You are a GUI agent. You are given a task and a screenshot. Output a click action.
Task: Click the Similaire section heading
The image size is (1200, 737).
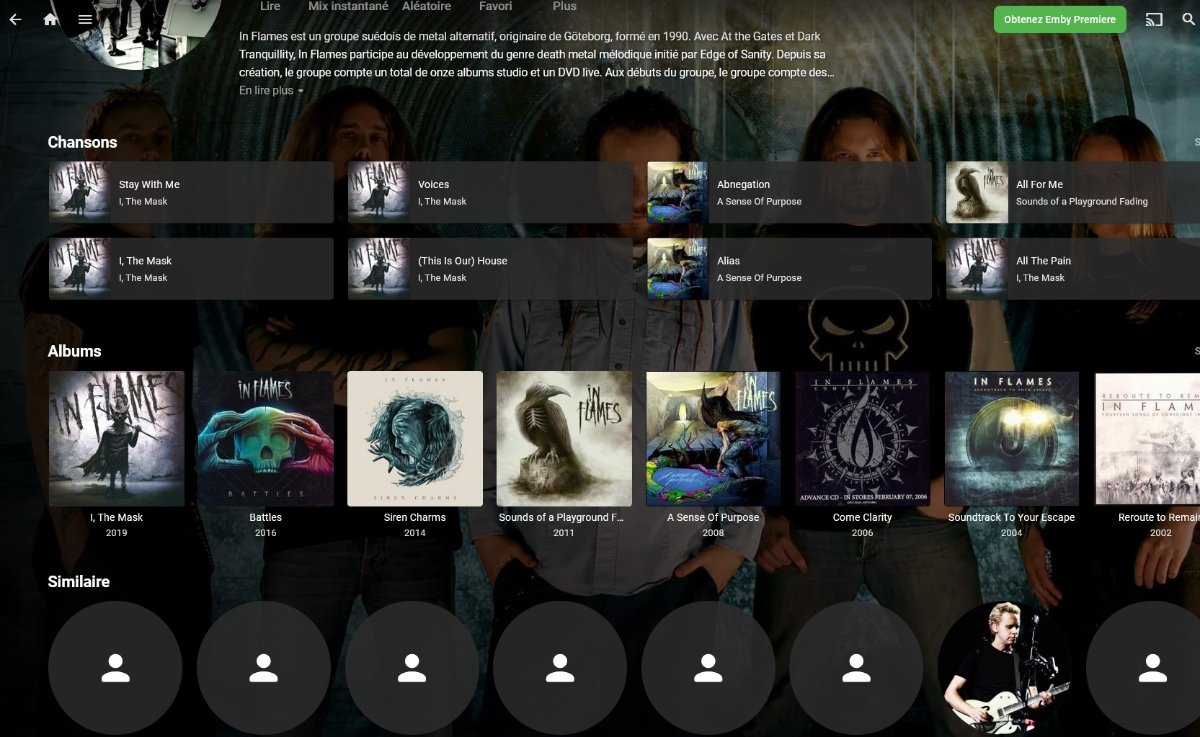[x=79, y=581]
